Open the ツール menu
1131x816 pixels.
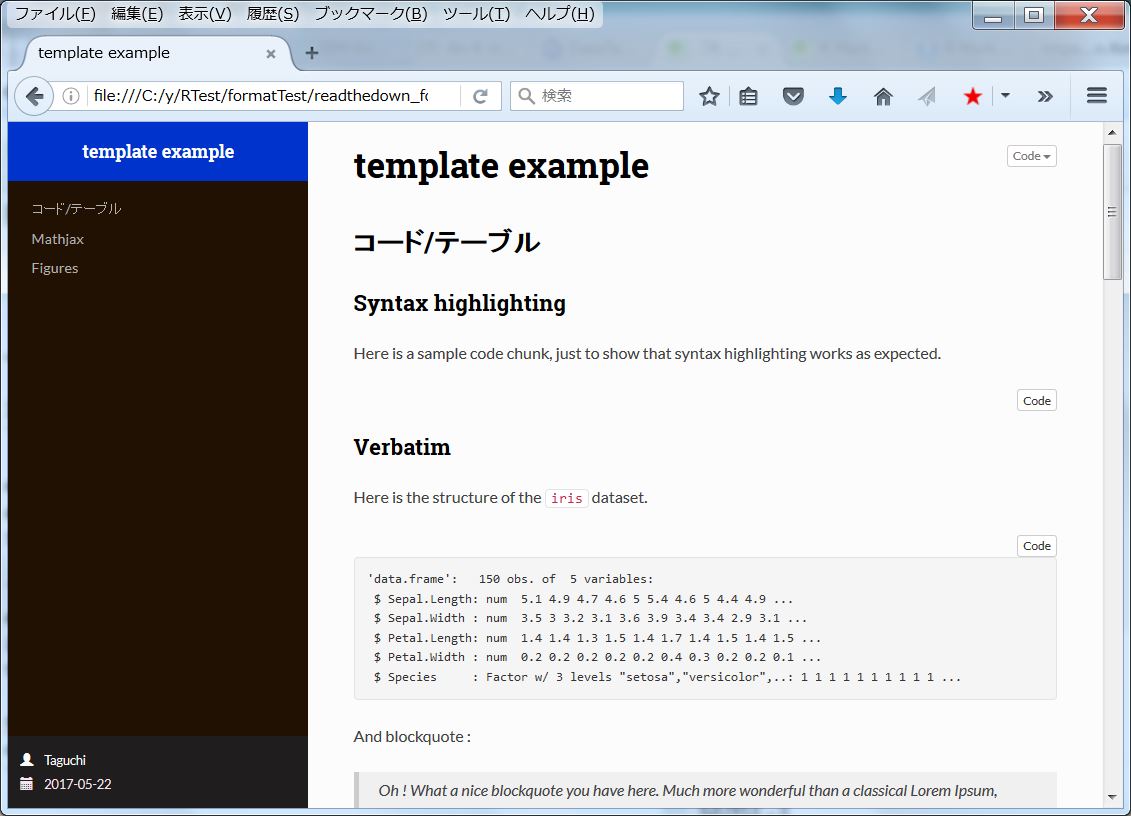[475, 15]
